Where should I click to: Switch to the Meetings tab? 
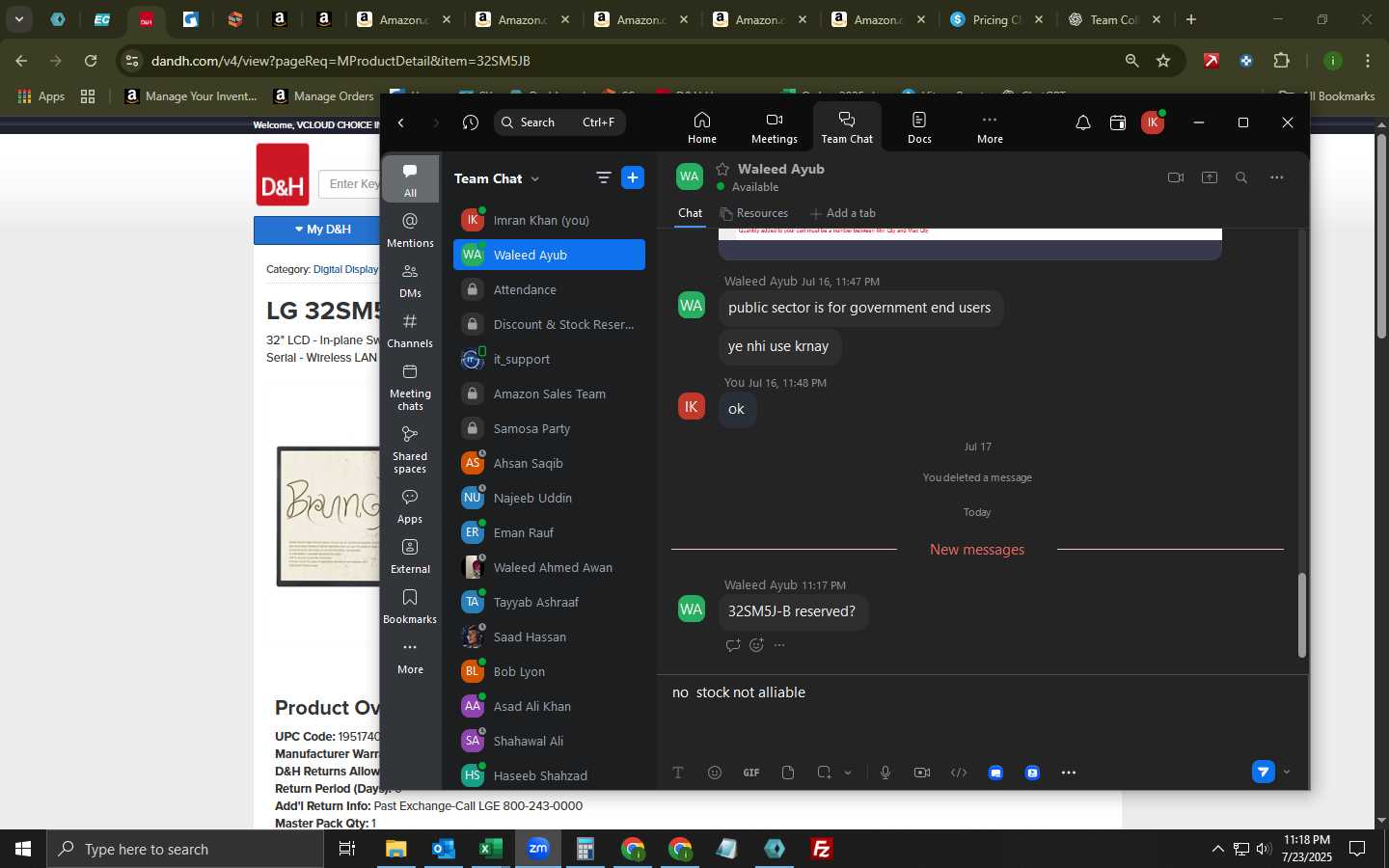pyautogui.click(x=774, y=127)
